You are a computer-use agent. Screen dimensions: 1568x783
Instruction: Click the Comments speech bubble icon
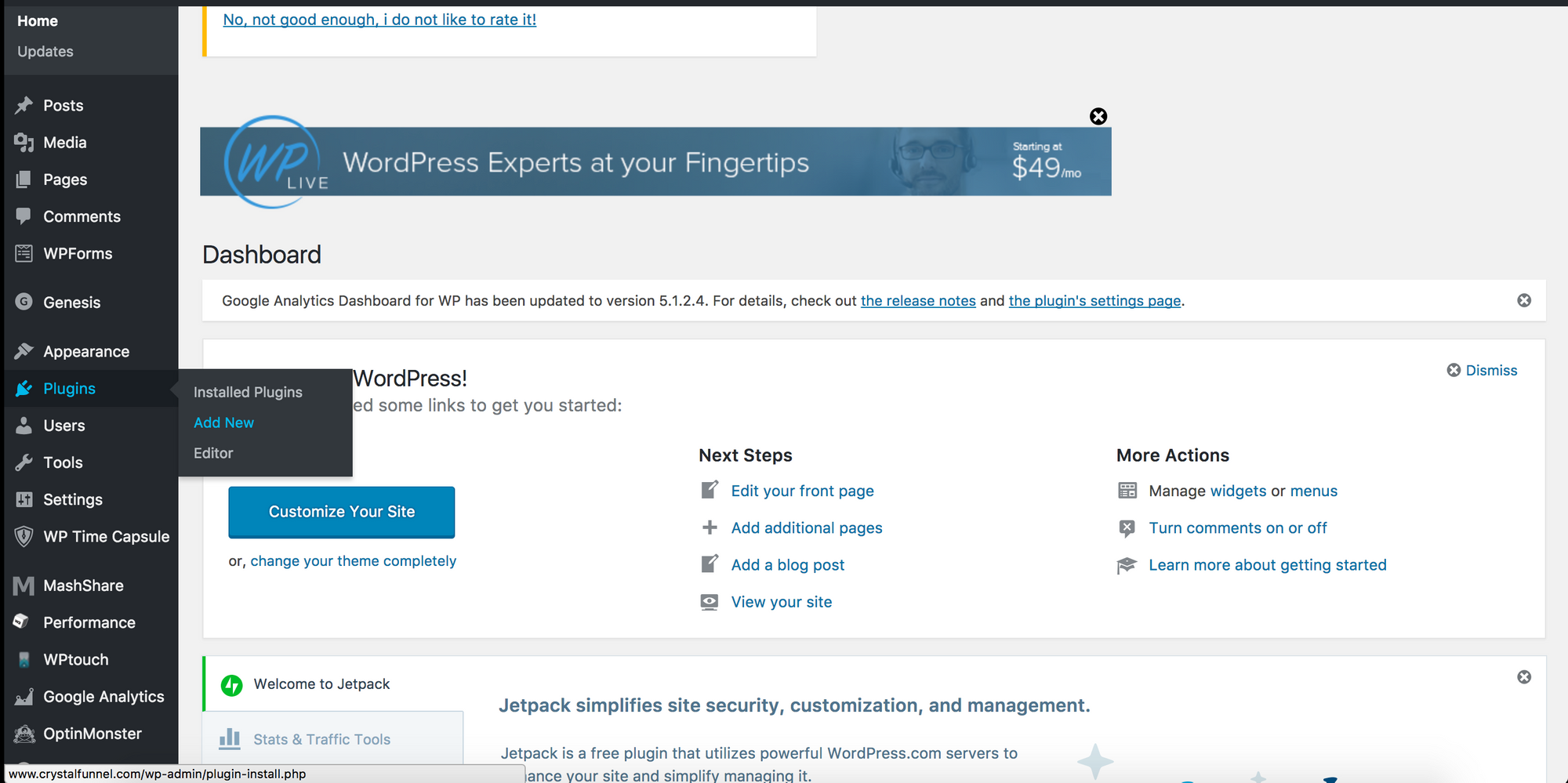pos(24,216)
